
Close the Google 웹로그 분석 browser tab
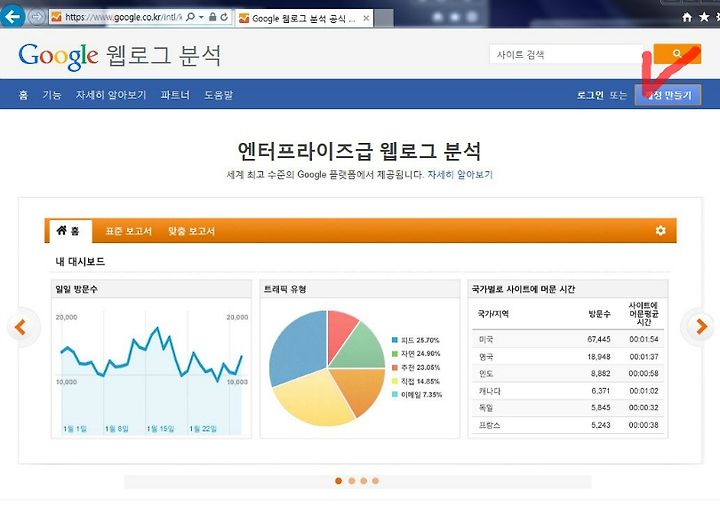[366, 18]
